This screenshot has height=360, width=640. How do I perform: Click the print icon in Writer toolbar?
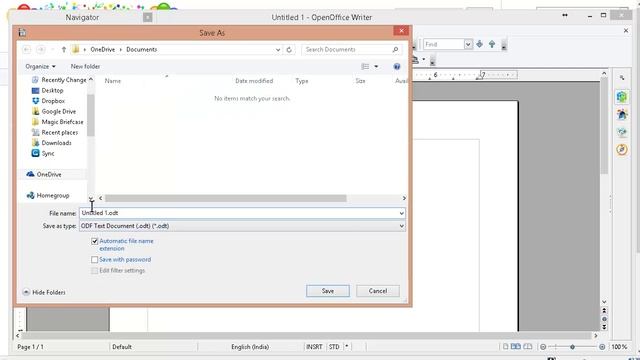point(415,60)
